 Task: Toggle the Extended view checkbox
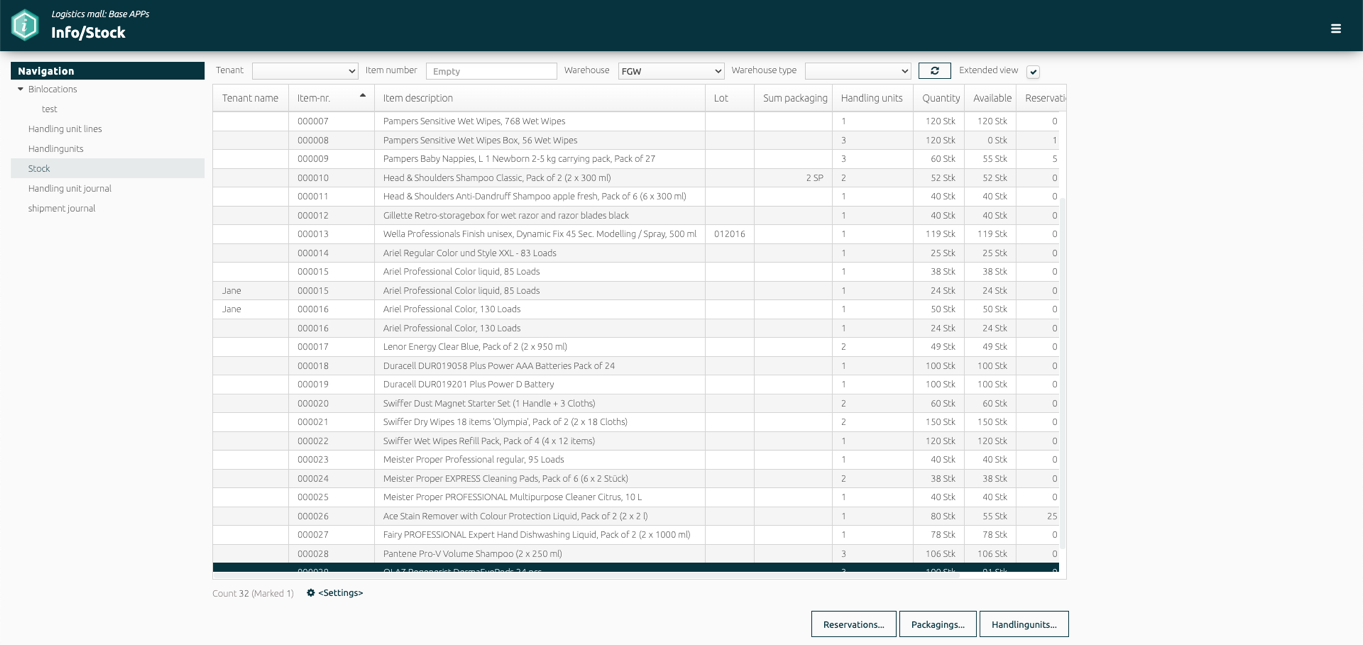click(x=1033, y=72)
